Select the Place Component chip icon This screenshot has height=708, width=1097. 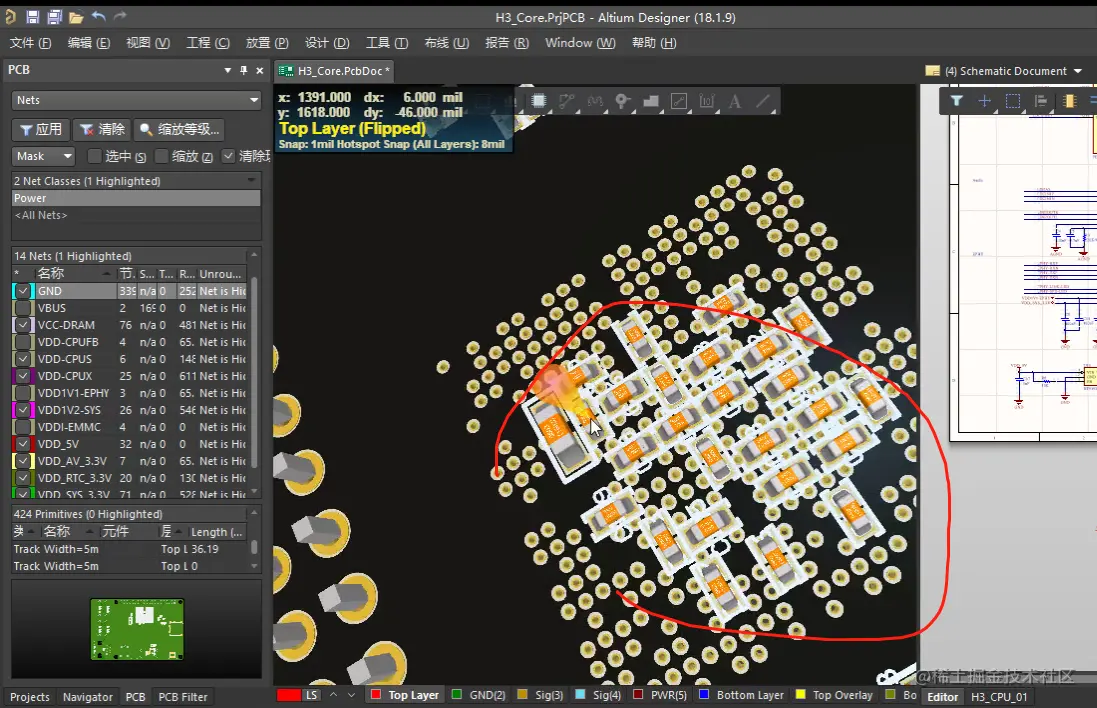(x=539, y=101)
